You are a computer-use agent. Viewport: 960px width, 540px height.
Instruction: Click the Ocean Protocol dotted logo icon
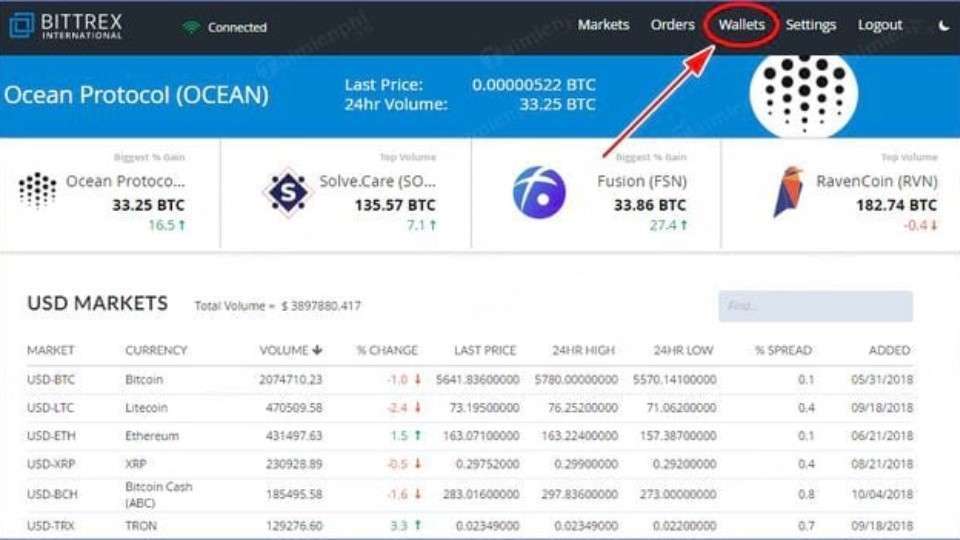click(37, 191)
